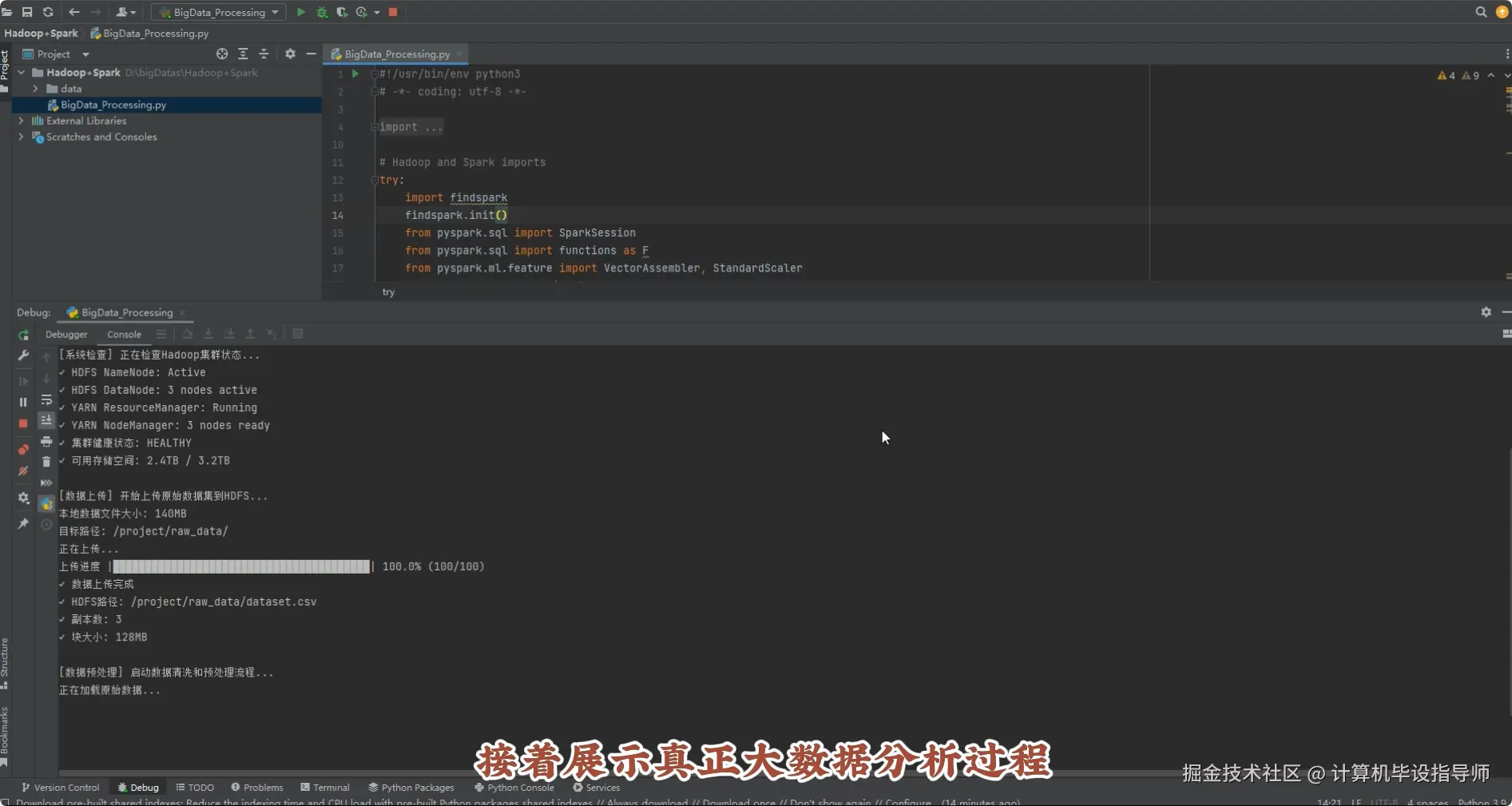Screen dimensions: 1512x806
Task: Click the run gutter arrow on line 1
Action: pyautogui.click(x=355, y=74)
